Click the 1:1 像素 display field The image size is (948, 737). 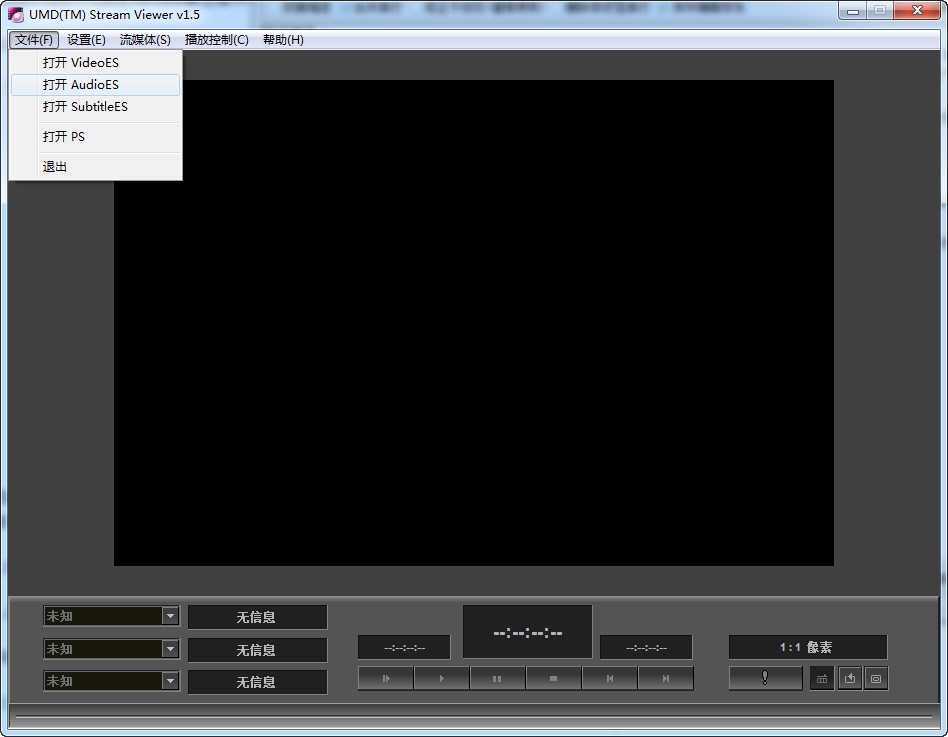(807, 647)
